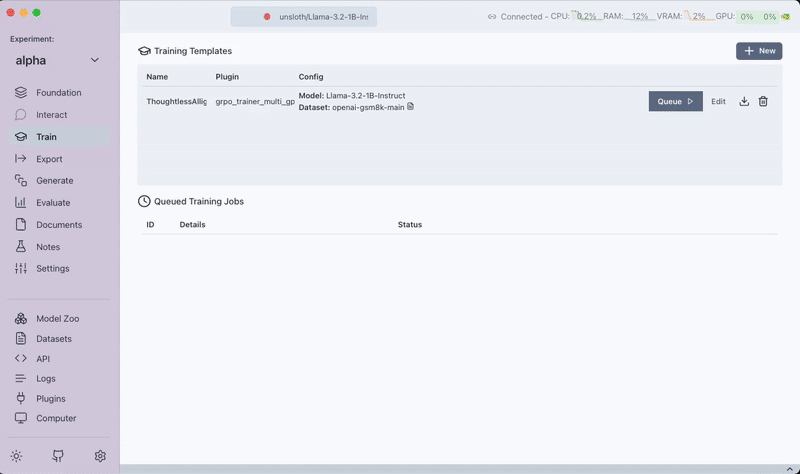Click the Status column header
Screen dimensions: 800x474
[x=410, y=225]
